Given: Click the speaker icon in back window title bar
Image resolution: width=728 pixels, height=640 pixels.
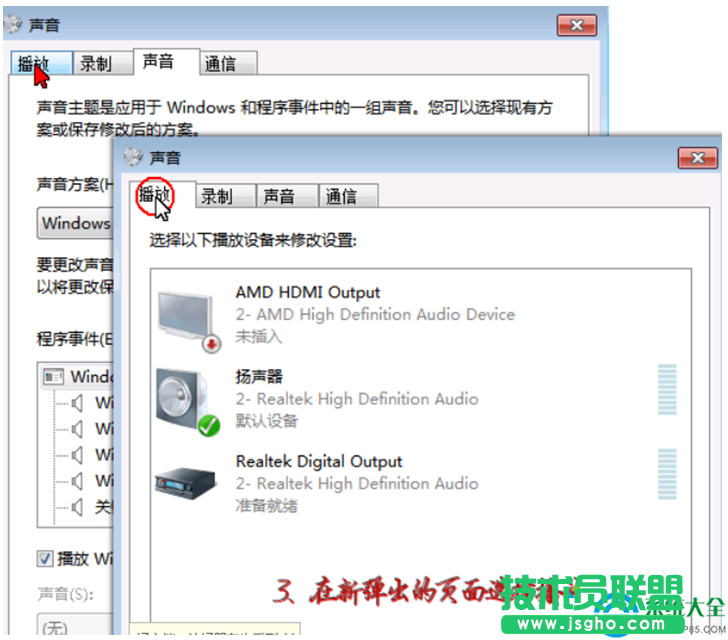Looking at the screenshot, I should 13,24.
